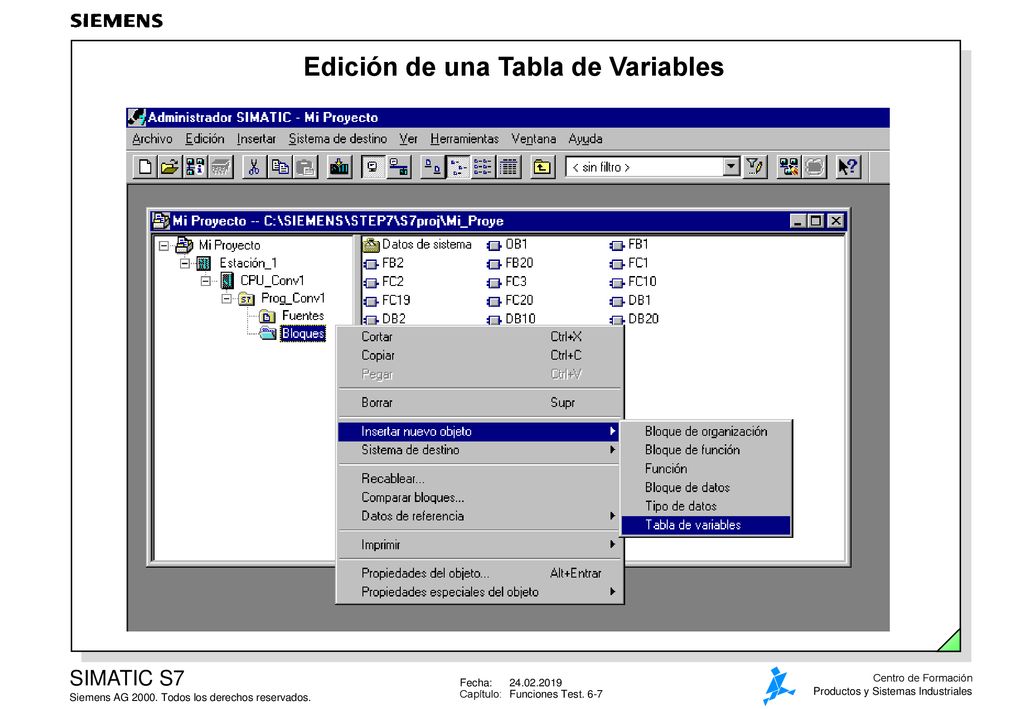
Task: Click the grayed network configuration icon
Action: tap(814, 167)
